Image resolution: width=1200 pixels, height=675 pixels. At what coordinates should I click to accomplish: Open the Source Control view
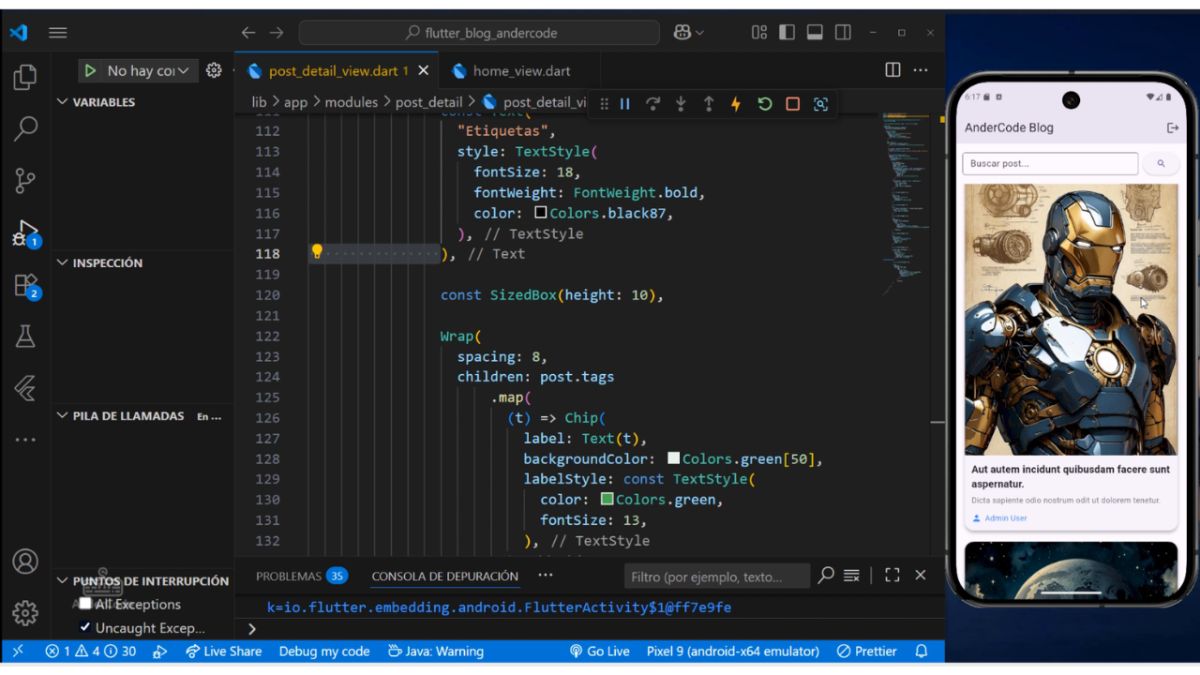click(x=25, y=181)
